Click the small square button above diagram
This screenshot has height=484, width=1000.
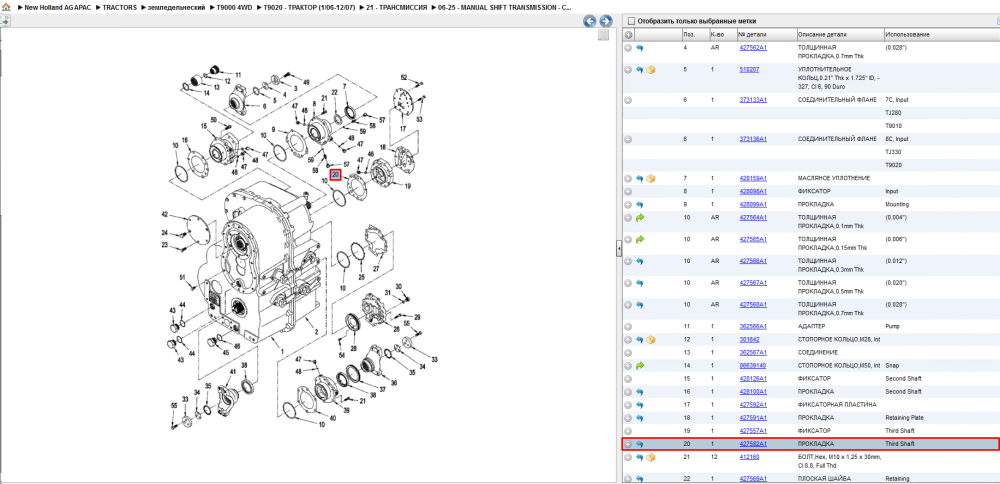[x=603, y=36]
